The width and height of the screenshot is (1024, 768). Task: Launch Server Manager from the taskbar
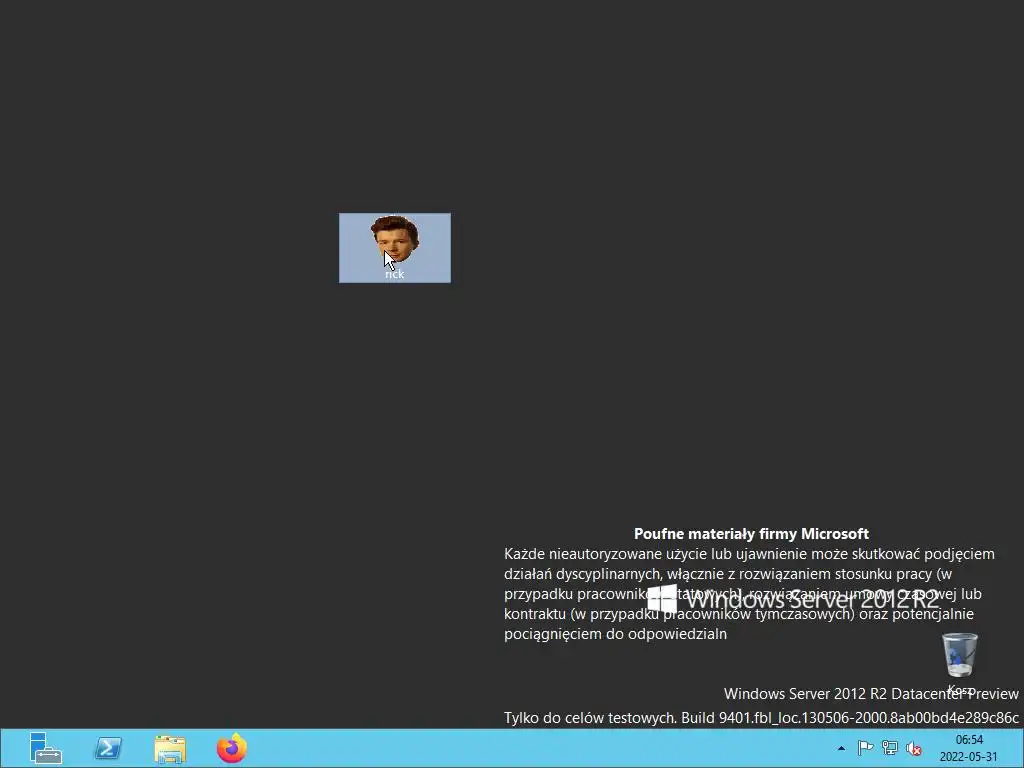[x=46, y=748]
